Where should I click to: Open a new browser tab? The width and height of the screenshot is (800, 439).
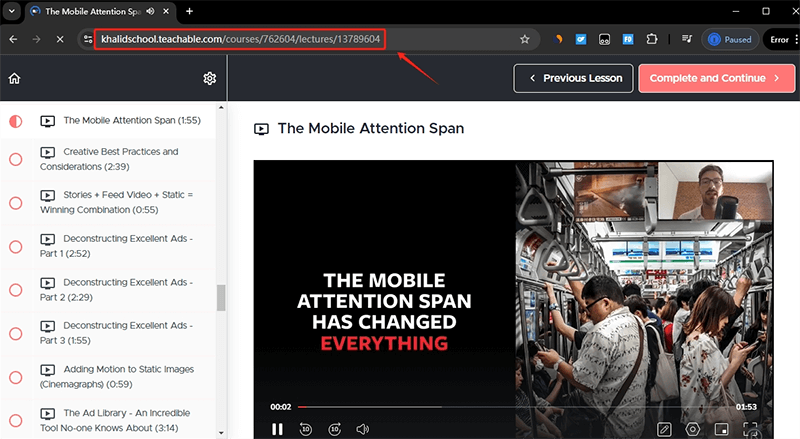(x=189, y=11)
